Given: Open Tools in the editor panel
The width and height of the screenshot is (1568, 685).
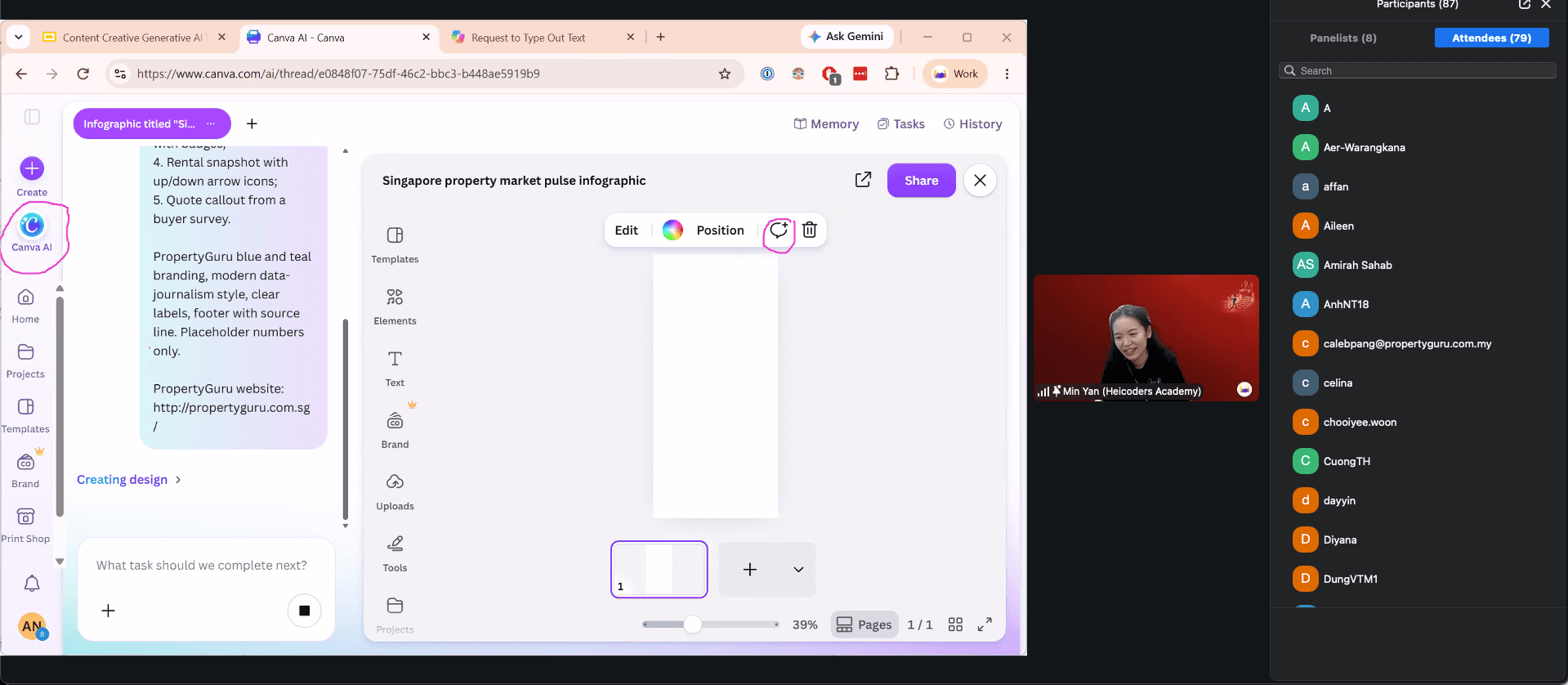Looking at the screenshot, I should click(395, 553).
